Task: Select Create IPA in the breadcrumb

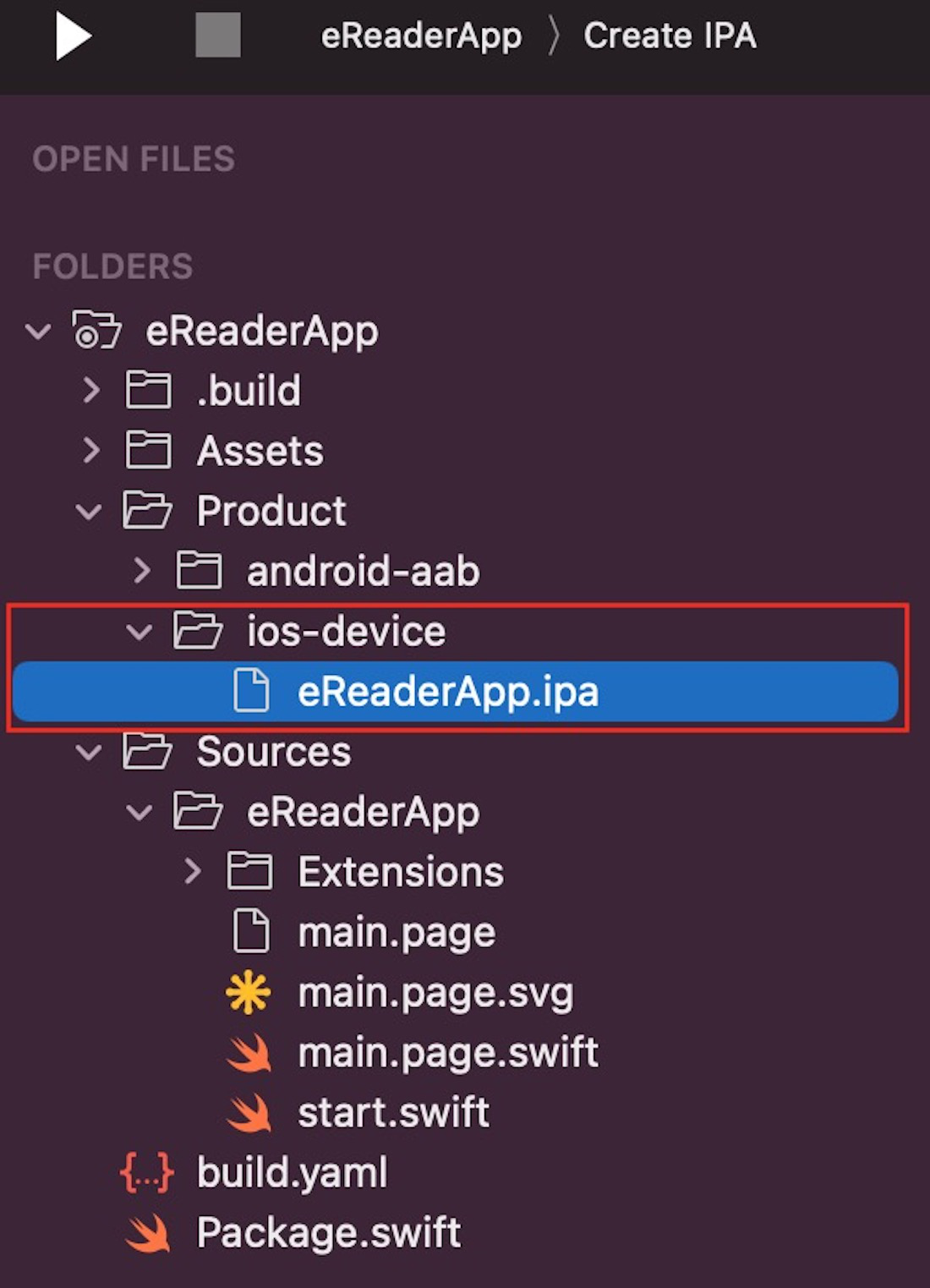Action: pyautogui.click(x=670, y=36)
